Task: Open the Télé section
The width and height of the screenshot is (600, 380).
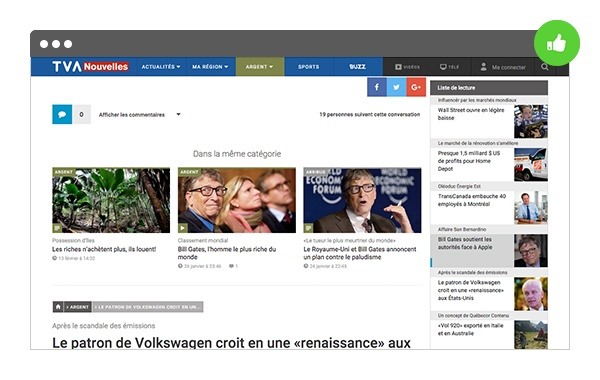Action: point(449,67)
